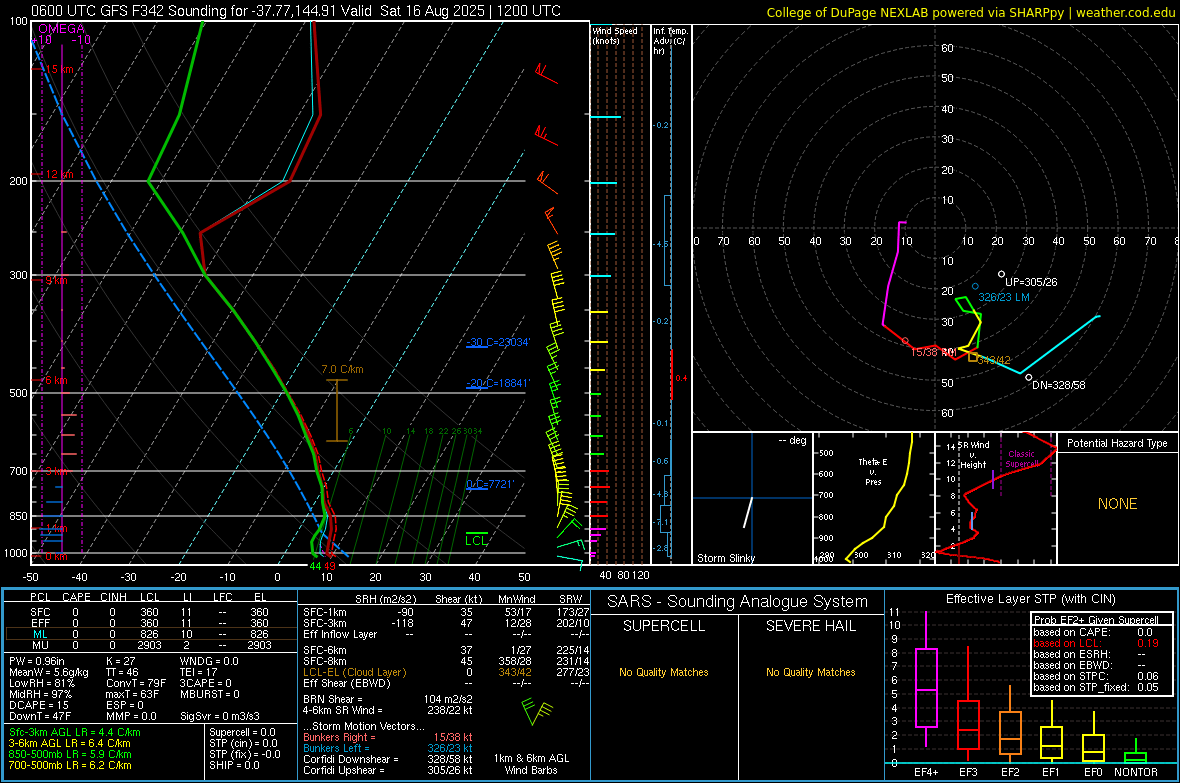Click the 12 km height marker
The width and height of the screenshot is (1180, 783).
[x=59, y=174]
